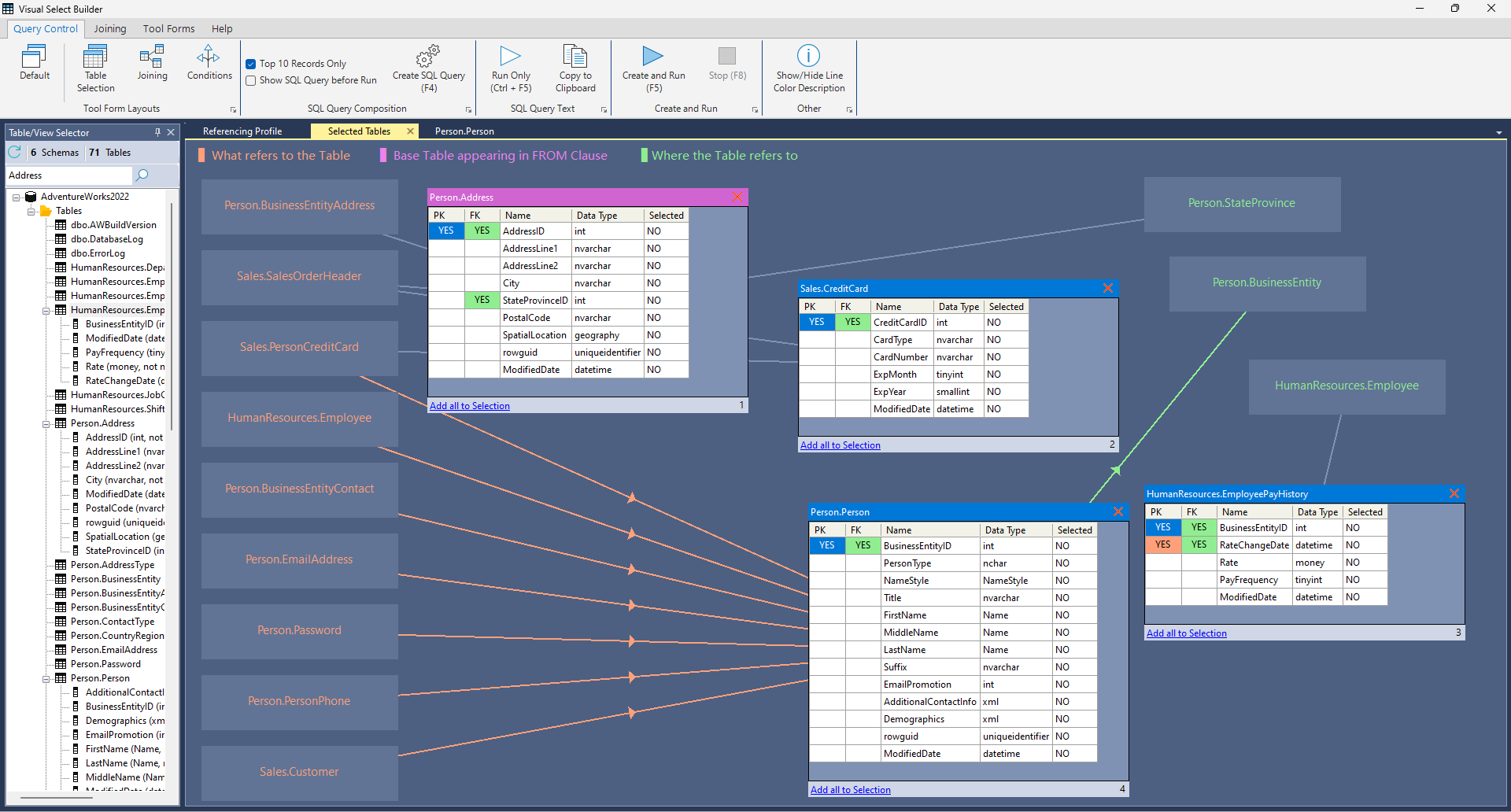Screen dimensions: 1511x812
Task: Toggle Selected for FirstName in Person.Person
Action: click(1074, 615)
